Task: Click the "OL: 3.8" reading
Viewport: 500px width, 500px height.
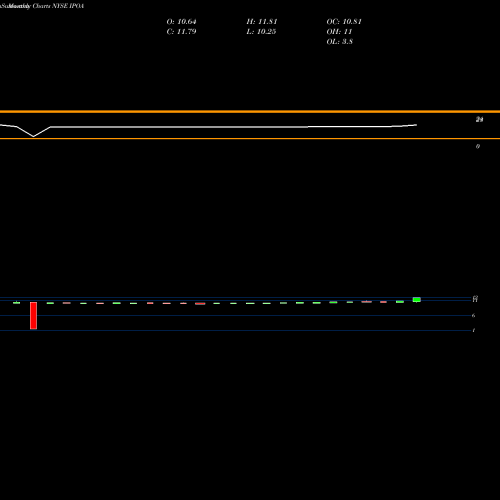Action: (339, 41)
